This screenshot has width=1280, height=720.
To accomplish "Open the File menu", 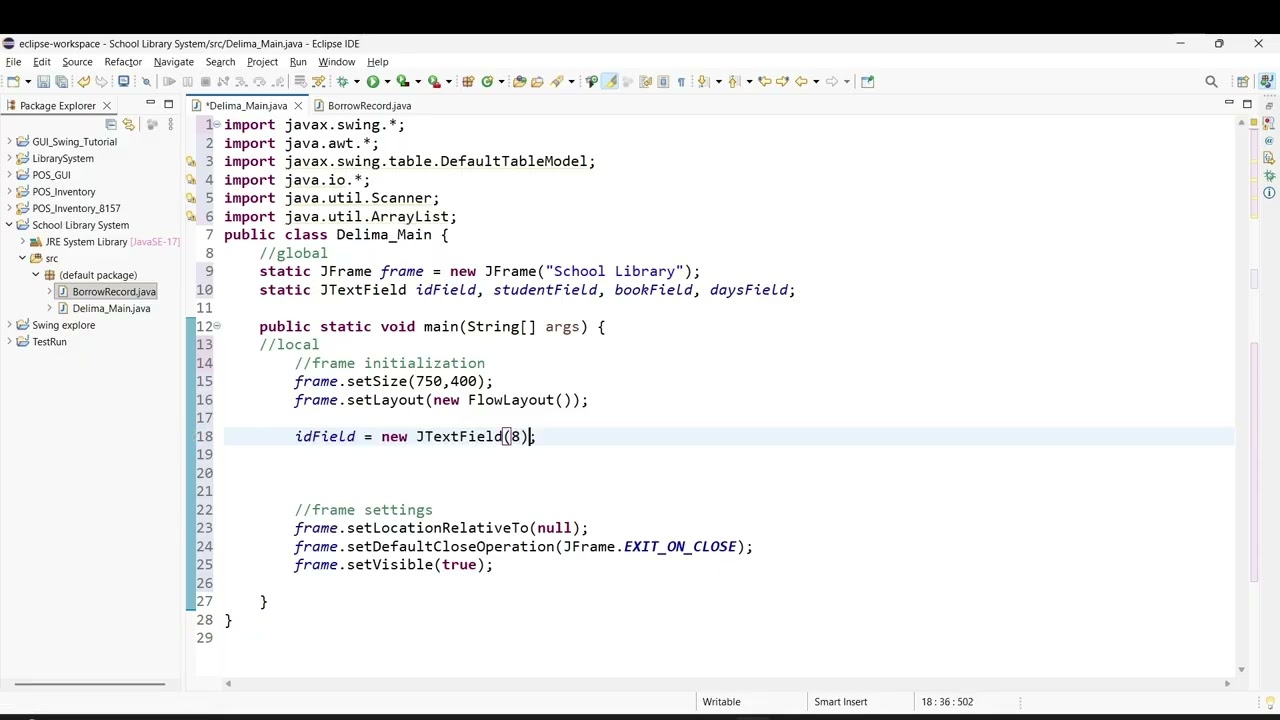I will coord(14,62).
